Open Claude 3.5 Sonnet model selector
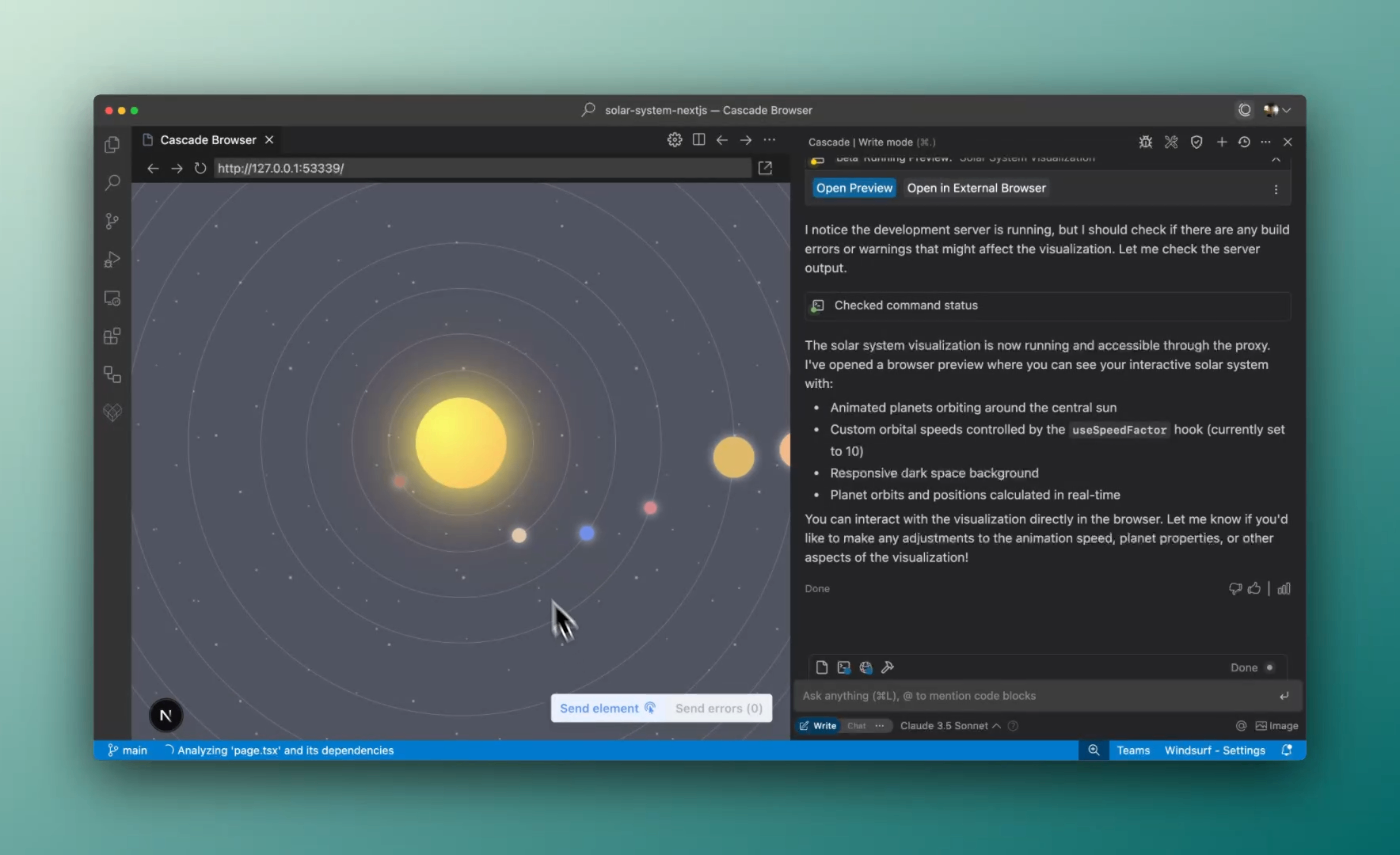Screen dimensions: 1400x855 pos(950,726)
